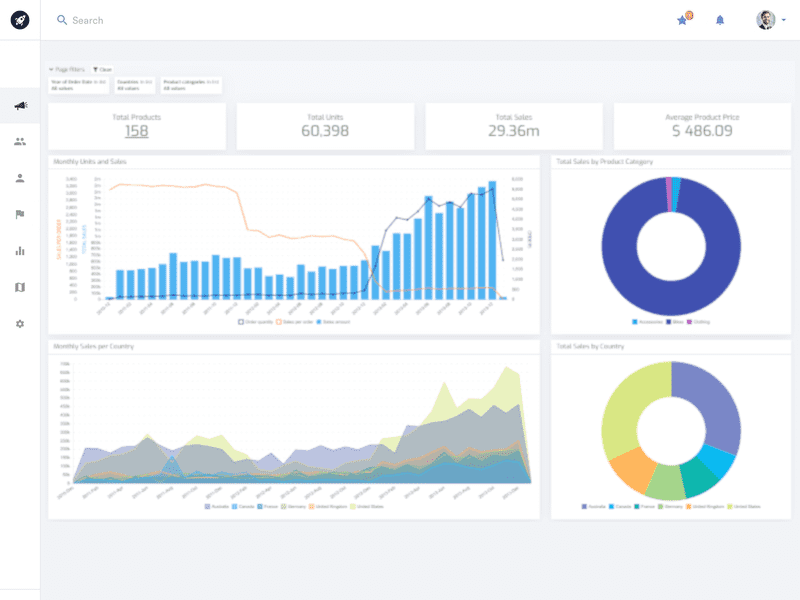Screen dimensions: 800x600
Task: Toggle Bikes legend in category donut
Action: pos(675,322)
